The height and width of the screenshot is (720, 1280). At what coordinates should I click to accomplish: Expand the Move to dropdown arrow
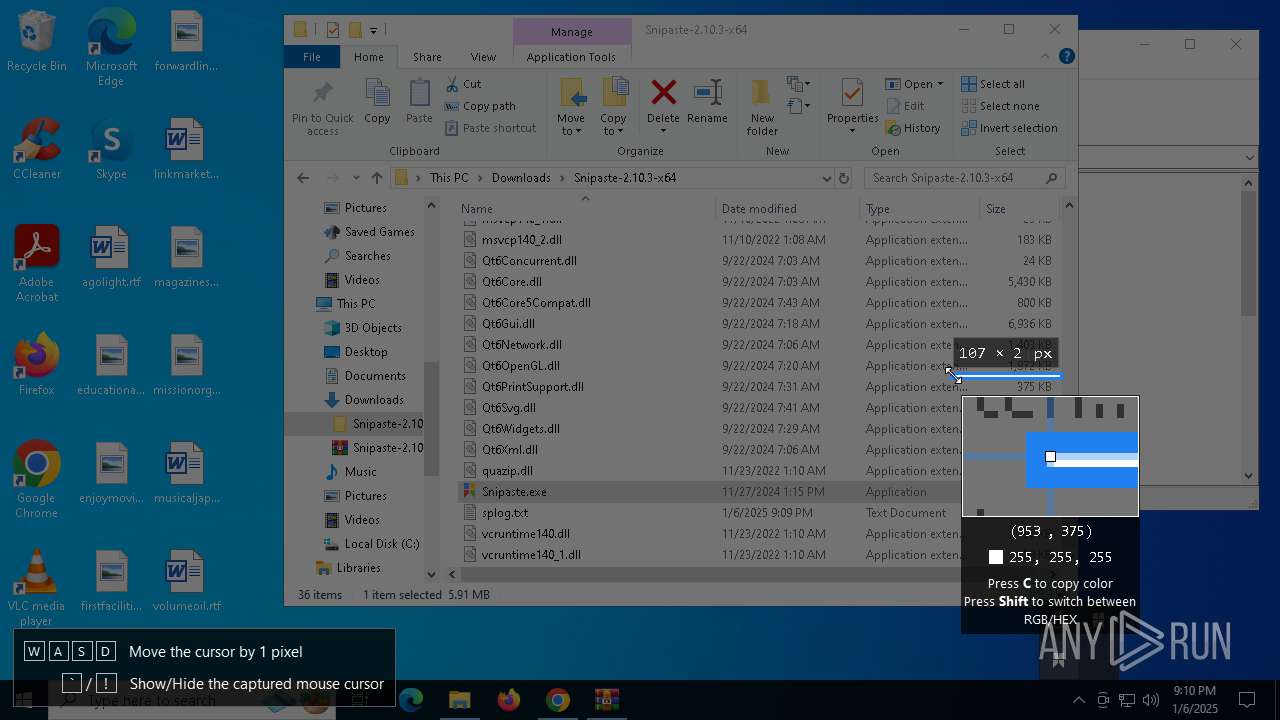[x=578, y=132]
